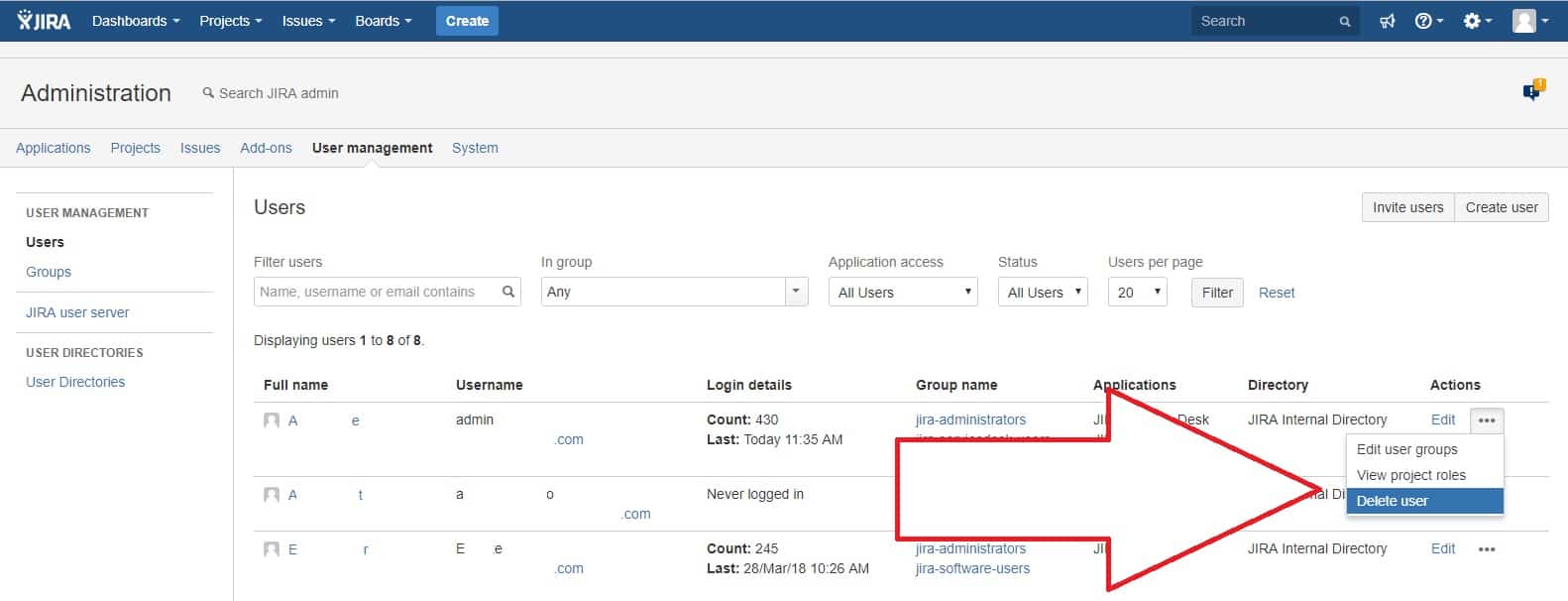Click the Full name column header
The height and width of the screenshot is (601, 1568).
[295, 385]
